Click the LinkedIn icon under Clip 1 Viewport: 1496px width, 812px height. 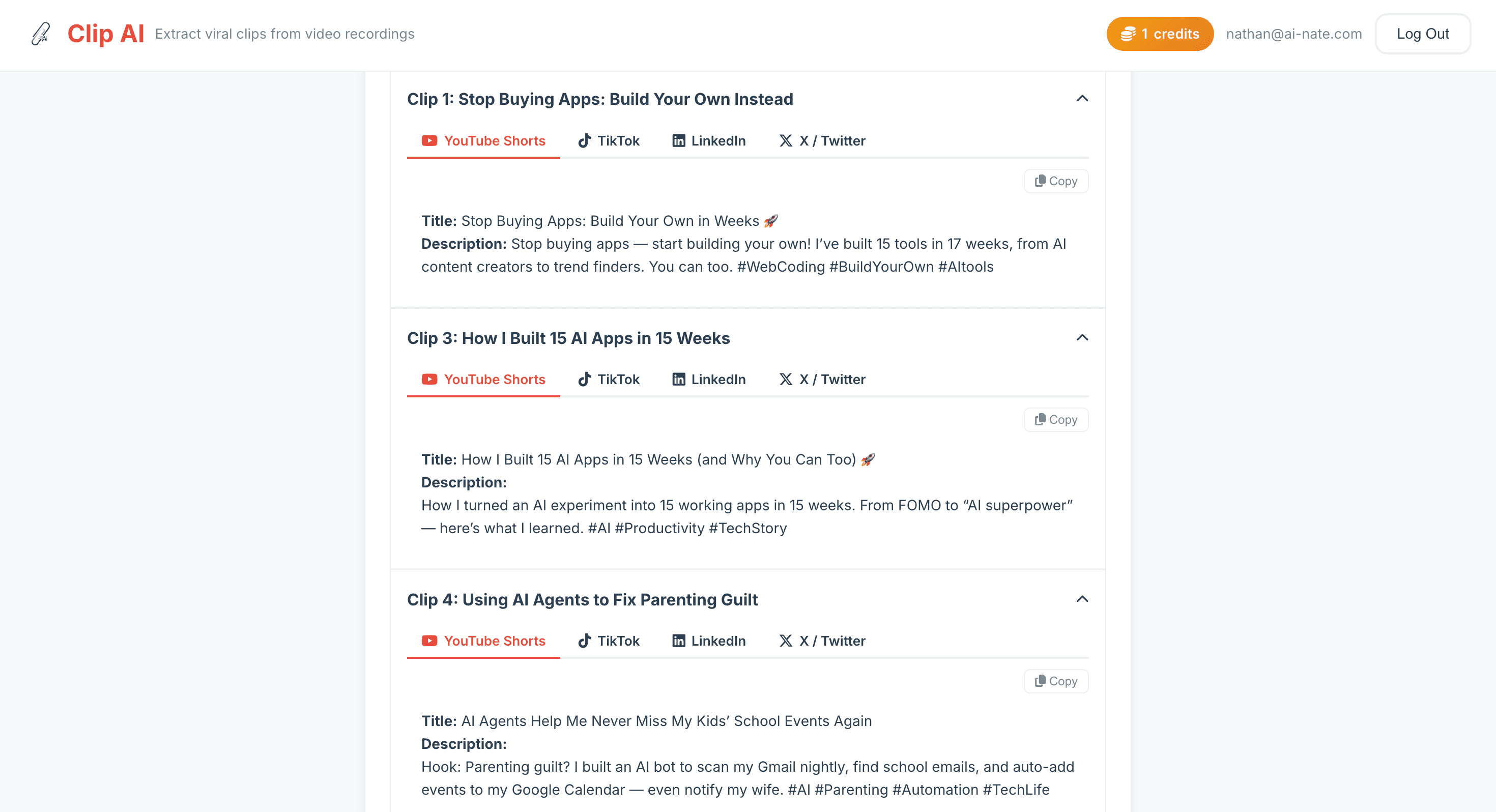tap(678, 140)
